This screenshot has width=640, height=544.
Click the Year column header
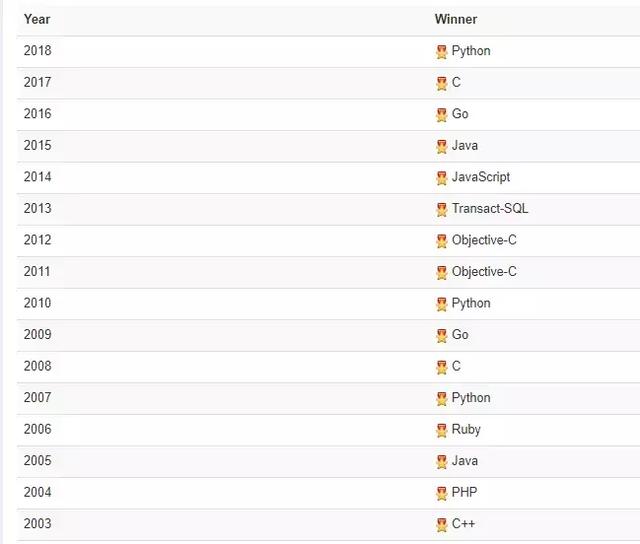point(37,19)
